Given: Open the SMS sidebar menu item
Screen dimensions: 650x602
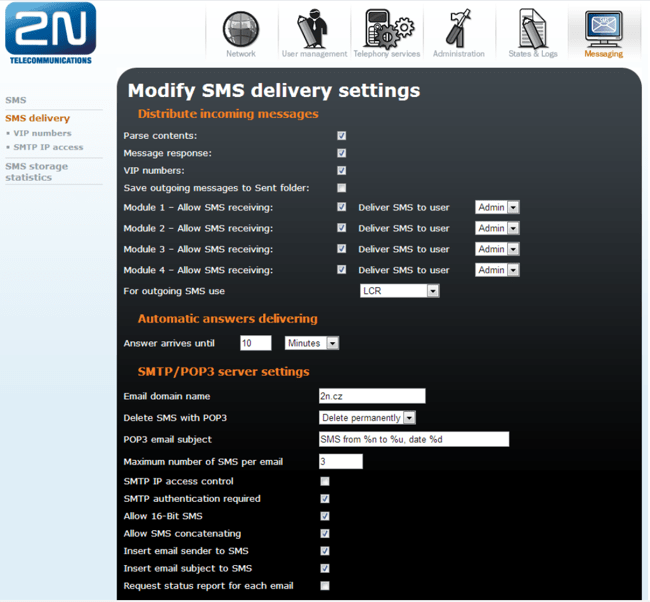Looking at the screenshot, I should pos(16,100).
